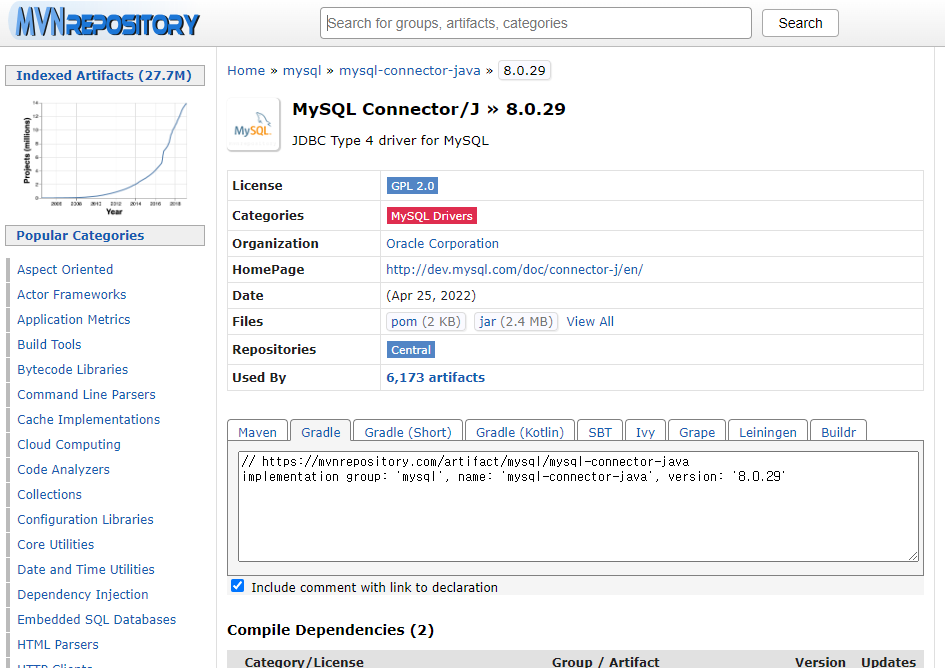Download the pom (2 KB) file
Screen dimensions: 945x668
(x=425, y=321)
